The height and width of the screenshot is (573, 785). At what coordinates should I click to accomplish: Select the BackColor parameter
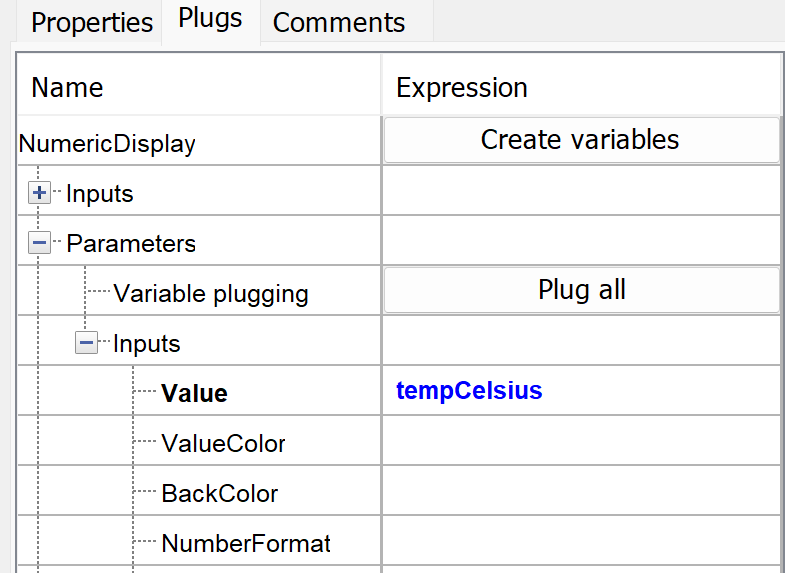click(x=219, y=493)
